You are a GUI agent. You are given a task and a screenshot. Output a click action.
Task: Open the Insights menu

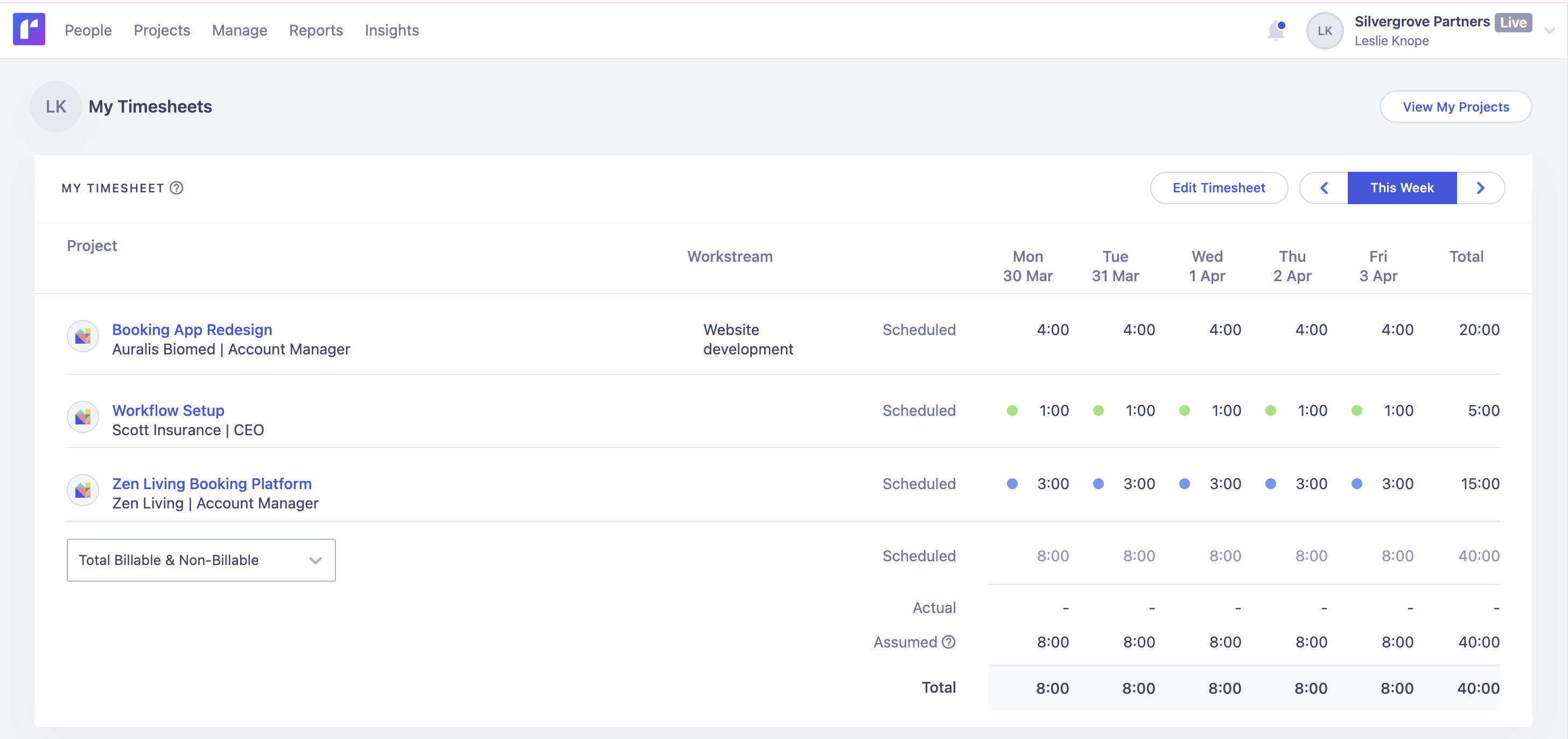391,31
